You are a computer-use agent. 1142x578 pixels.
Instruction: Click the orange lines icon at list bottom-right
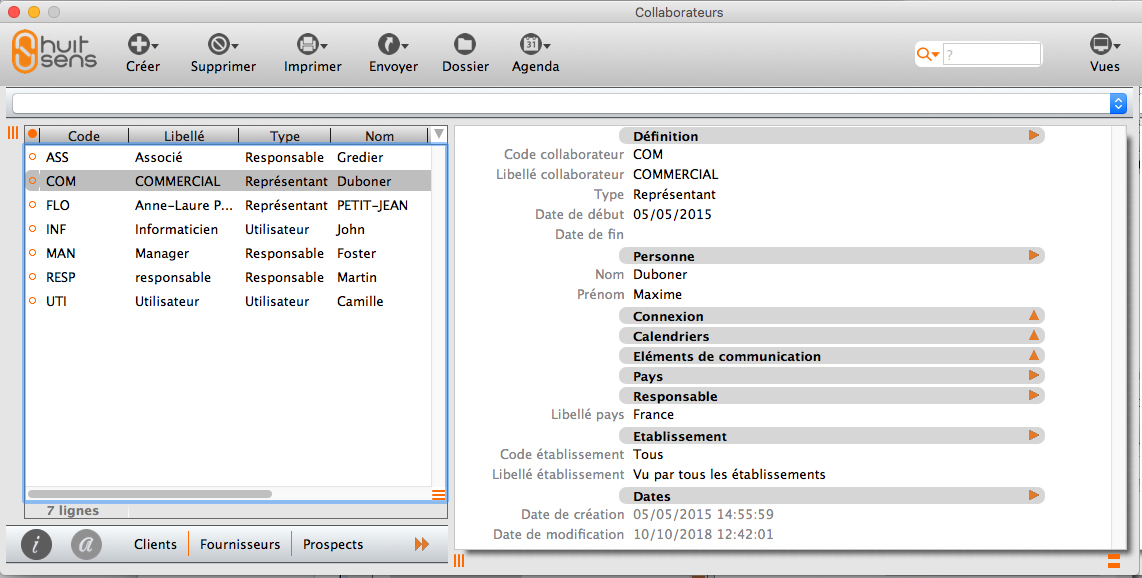pyautogui.click(x=438, y=495)
